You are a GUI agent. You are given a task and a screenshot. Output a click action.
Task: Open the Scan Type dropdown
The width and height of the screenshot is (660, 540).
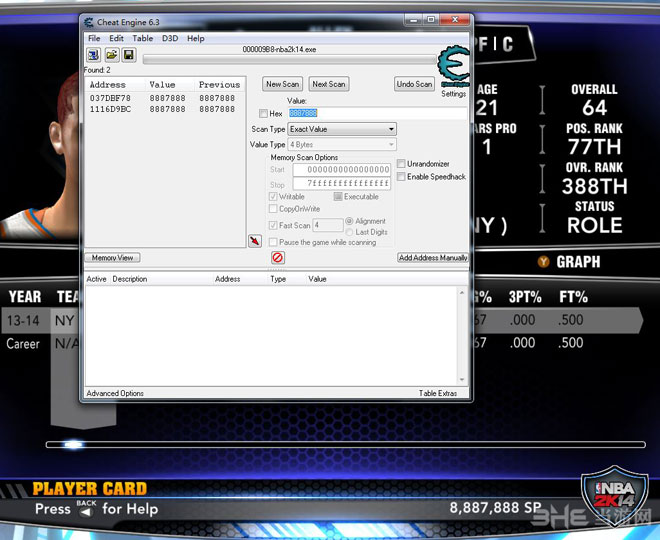point(342,129)
